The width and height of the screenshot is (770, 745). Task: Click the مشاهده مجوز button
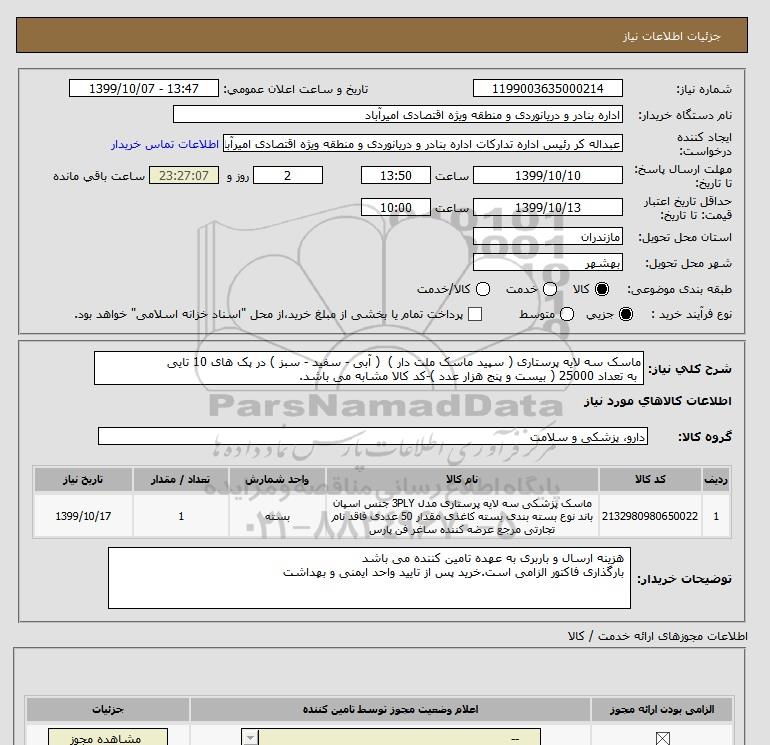(x=108, y=738)
